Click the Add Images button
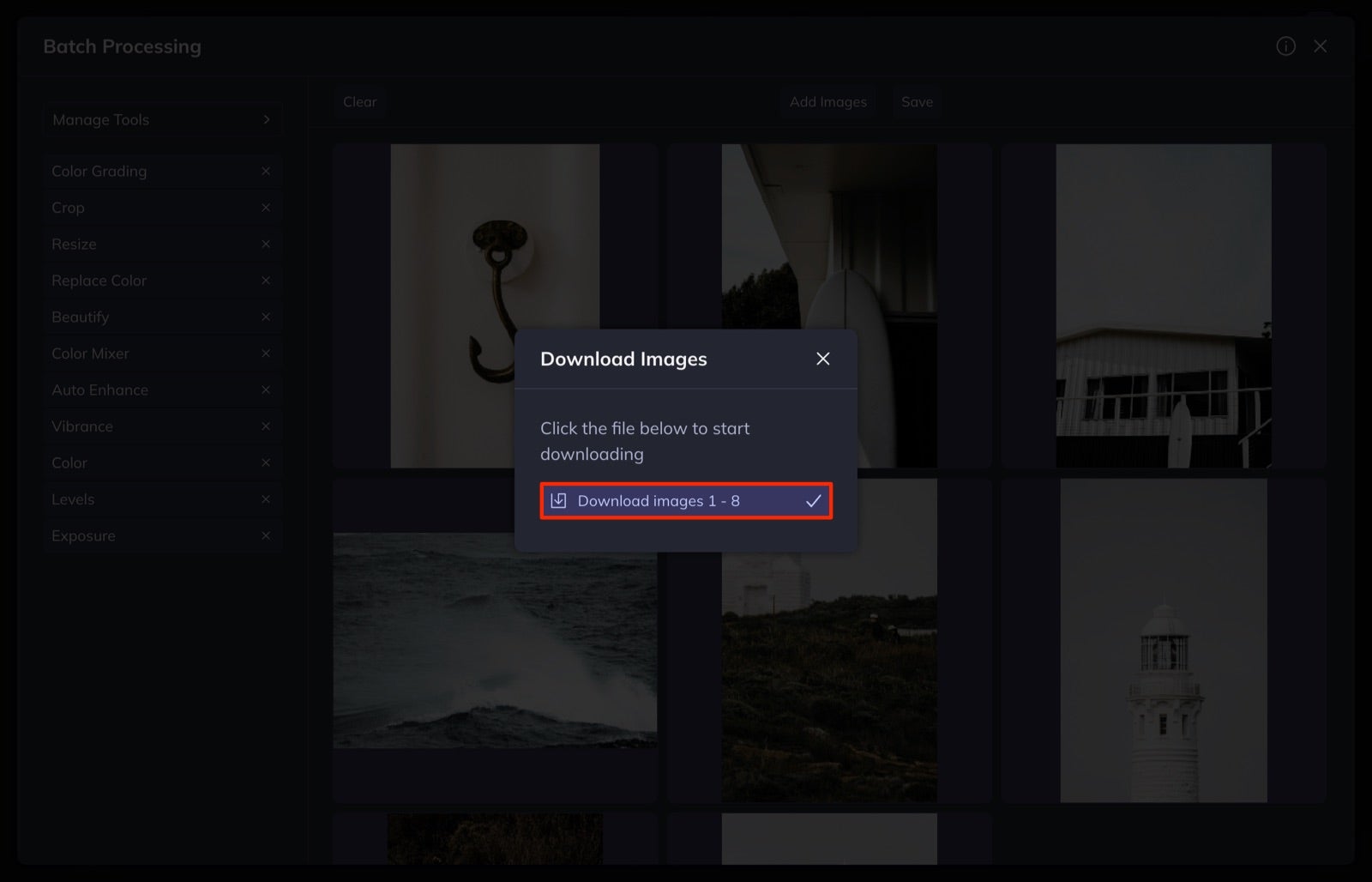 827,101
